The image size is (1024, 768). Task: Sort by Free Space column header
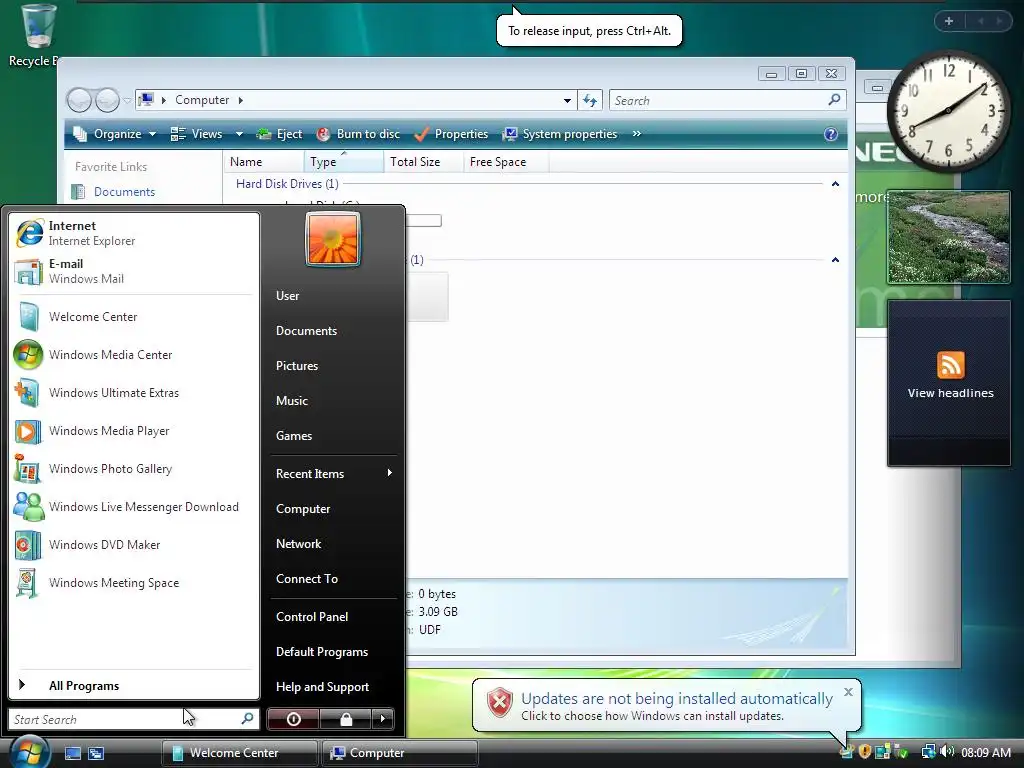(506, 162)
